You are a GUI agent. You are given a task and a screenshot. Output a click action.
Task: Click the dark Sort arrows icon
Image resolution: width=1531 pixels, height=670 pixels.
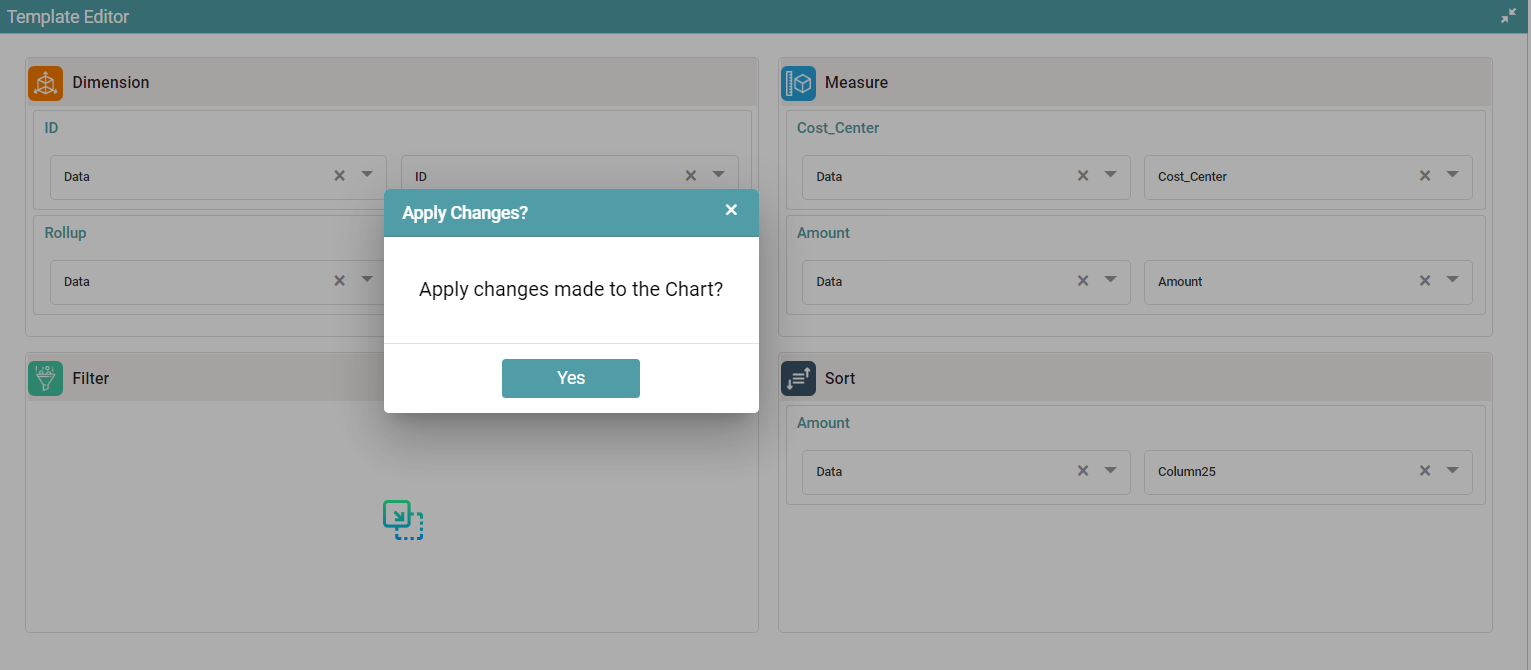click(798, 378)
